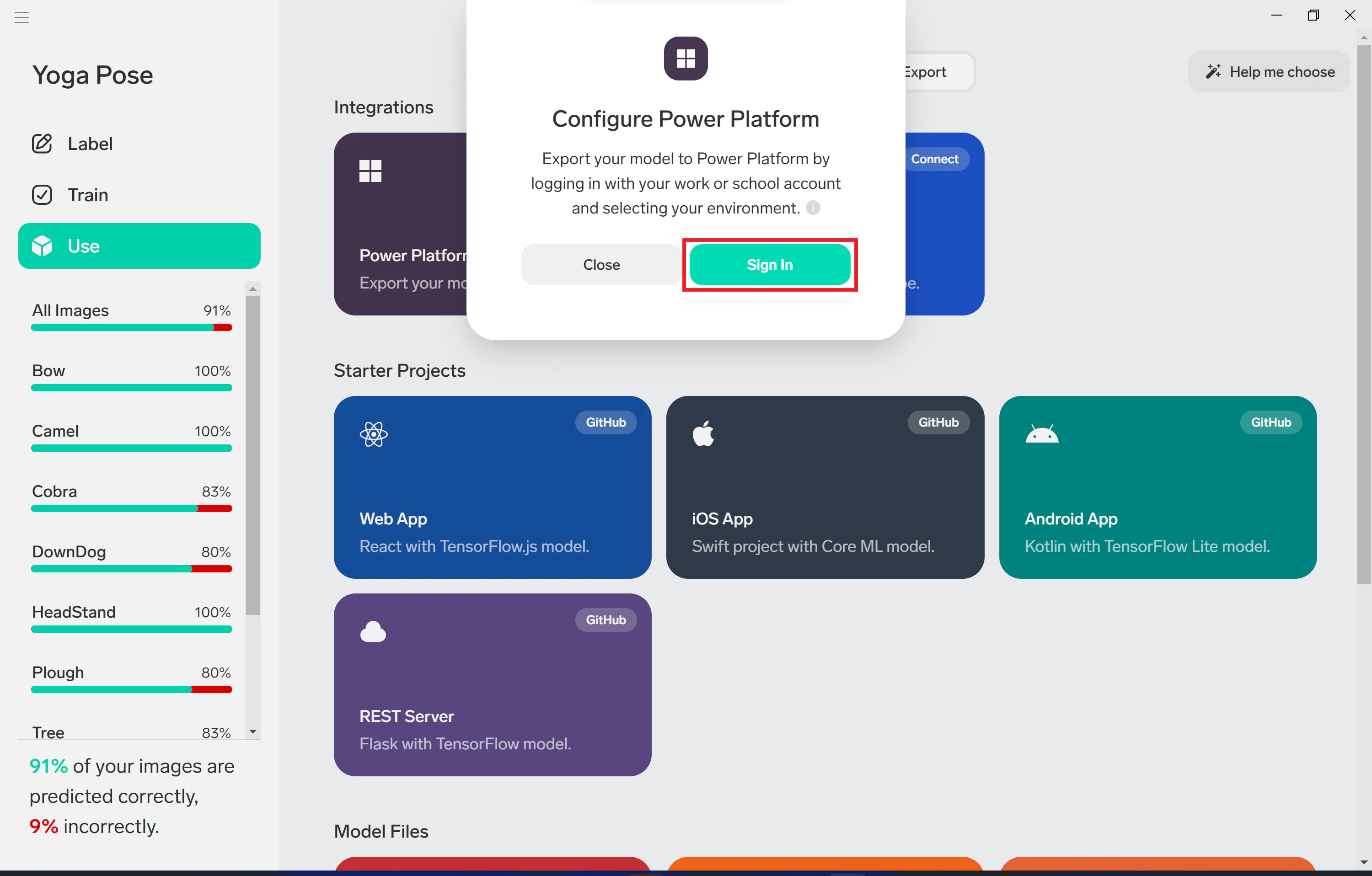Click the Cobra 83% value
1372x876 pixels.
[216, 491]
